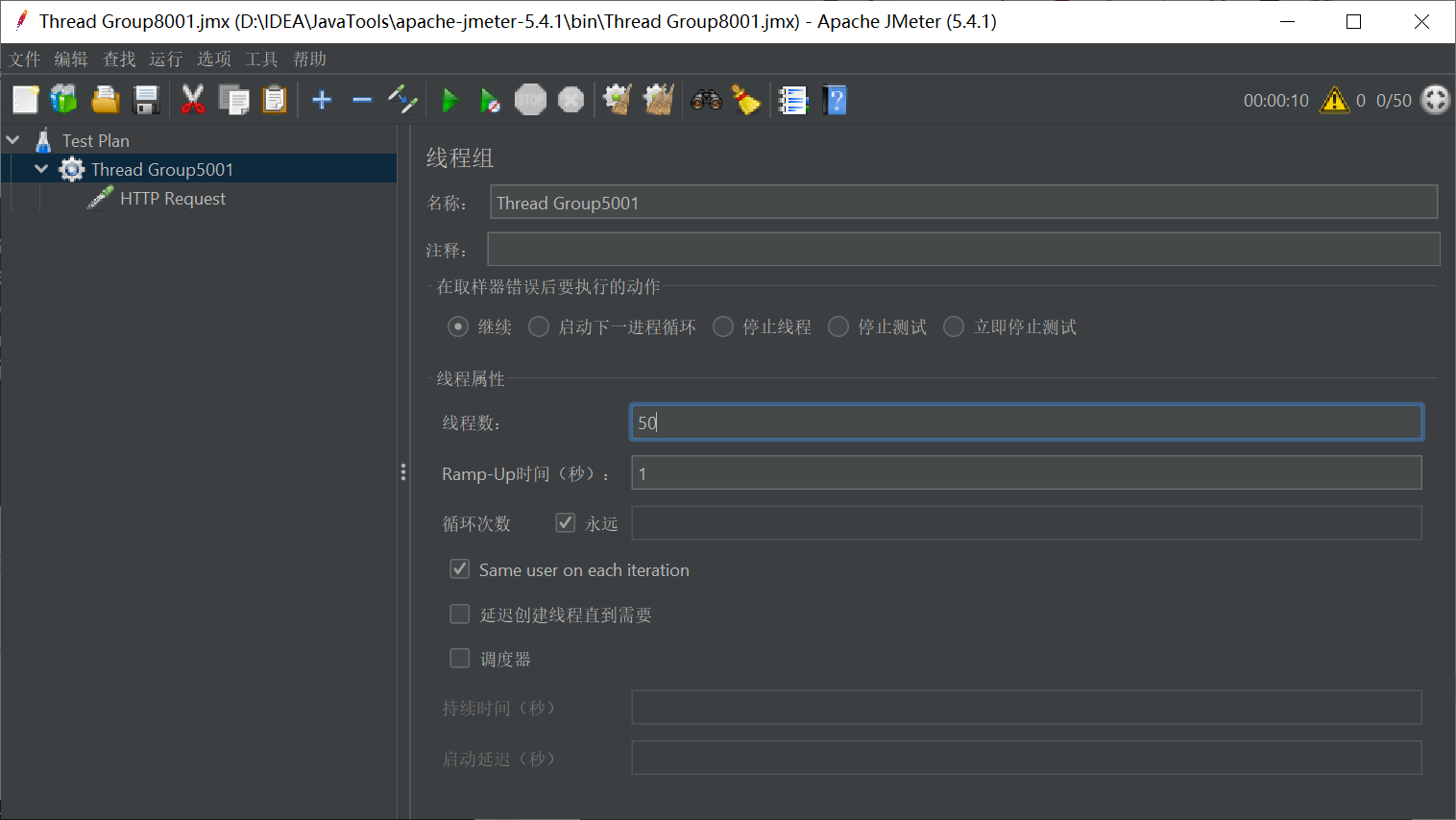Click the Thread Group gear icon
Image resolution: width=1456 pixels, height=820 pixels.
point(72,170)
